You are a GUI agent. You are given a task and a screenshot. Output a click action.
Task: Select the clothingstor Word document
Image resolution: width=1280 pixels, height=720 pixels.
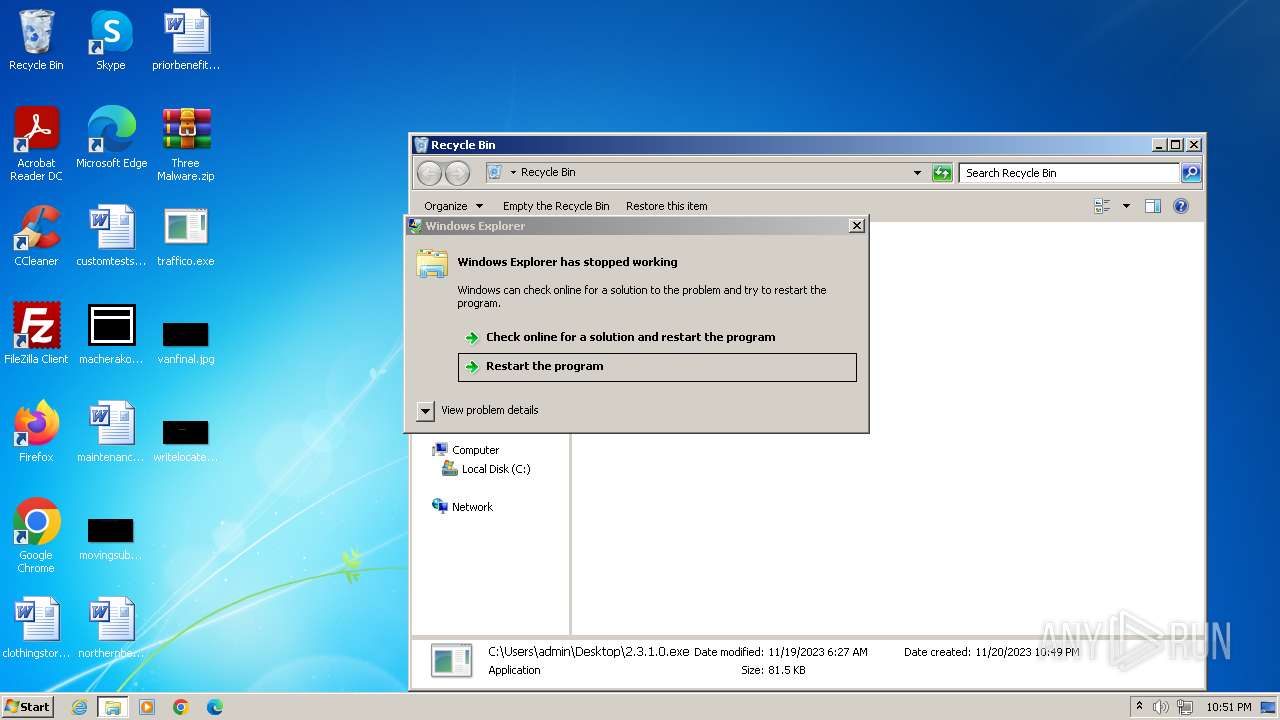coord(36,628)
